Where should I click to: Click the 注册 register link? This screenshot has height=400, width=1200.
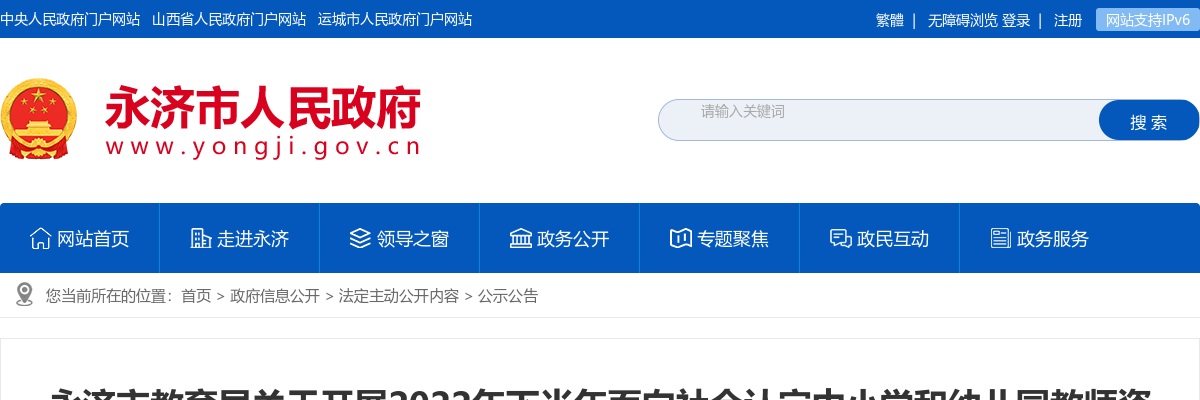coord(1068,20)
